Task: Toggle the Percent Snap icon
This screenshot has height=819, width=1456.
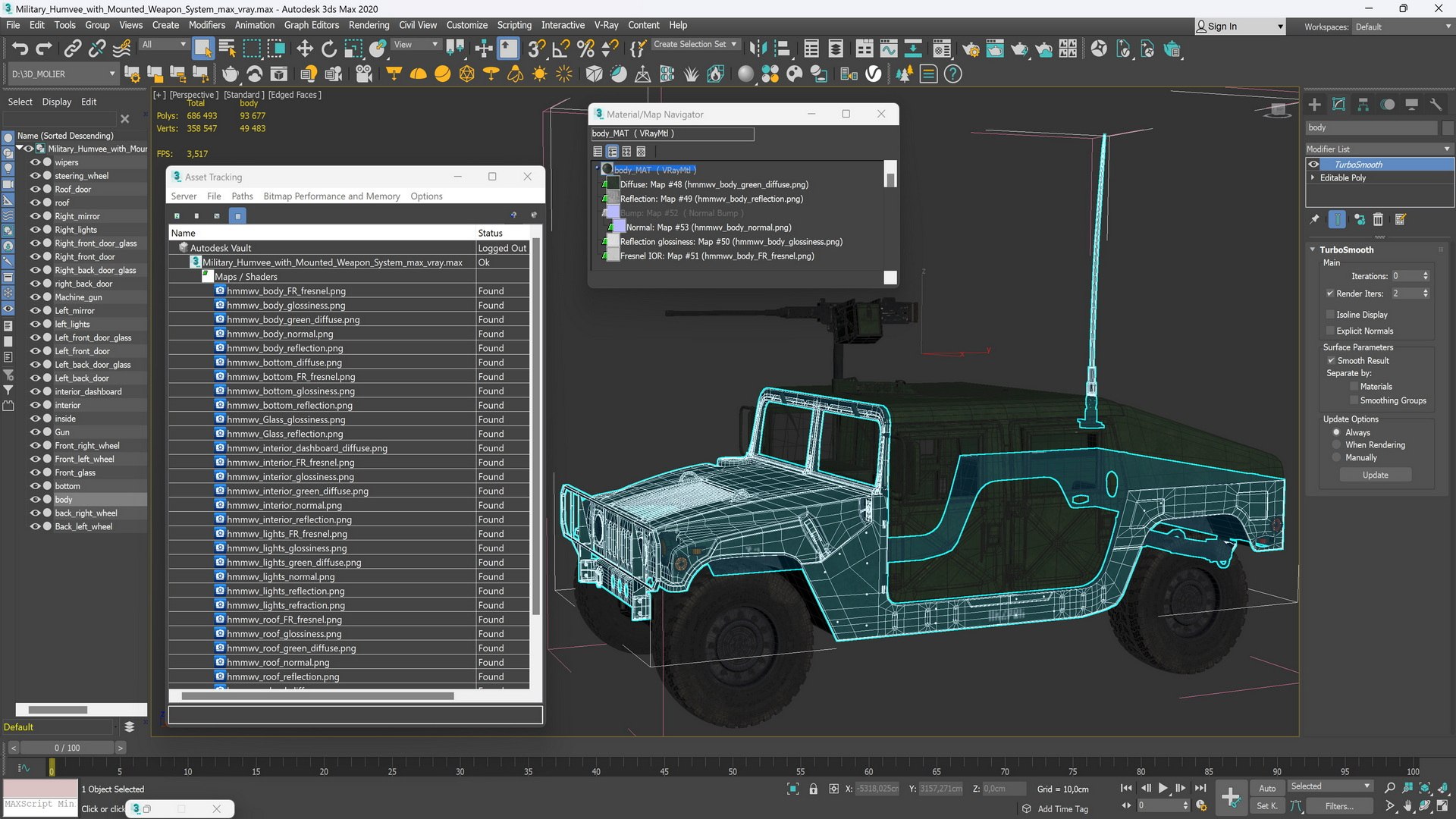Action: (x=585, y=49)
